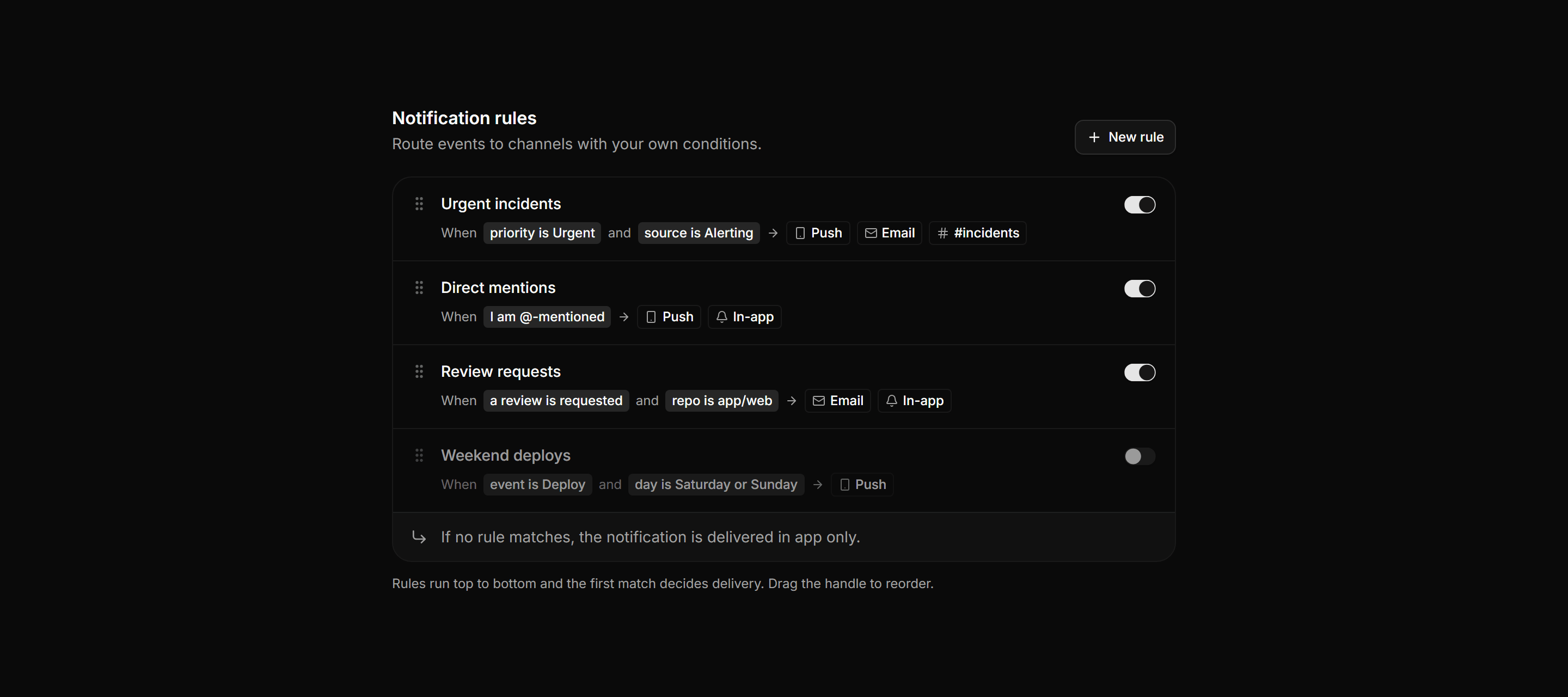This screenshot has height=697, width=1568.
Task: Enable the Weekend deploys rule toggle
Action: (x=1140, y=456)
